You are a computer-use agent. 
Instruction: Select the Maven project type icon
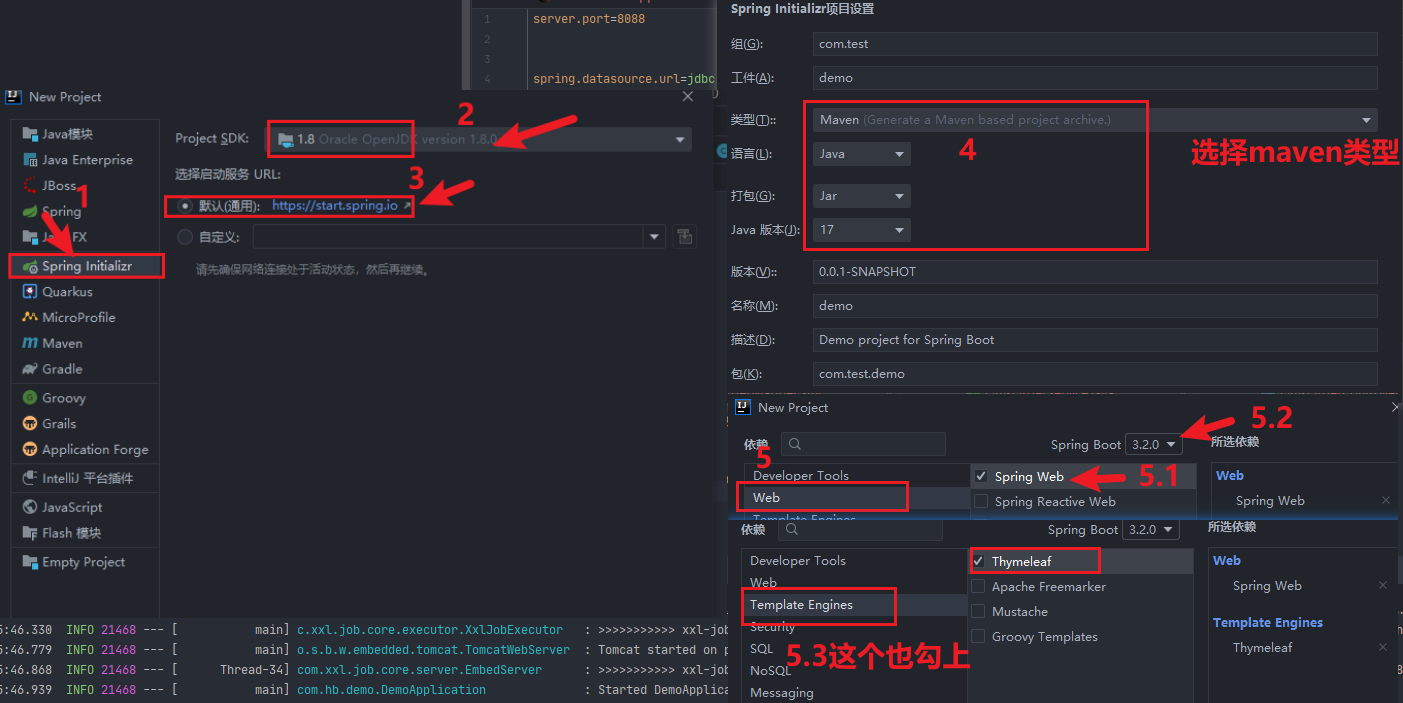coord(29,343)
